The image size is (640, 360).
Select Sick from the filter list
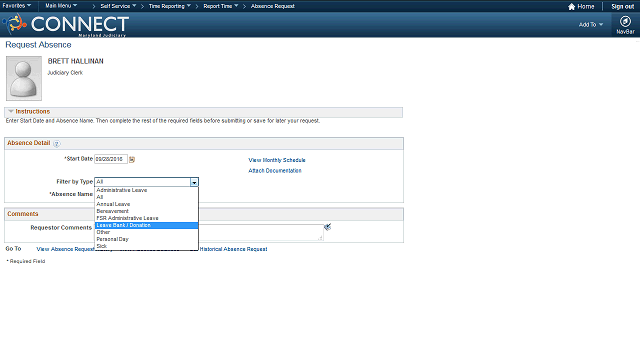click(x=146, y=246)
